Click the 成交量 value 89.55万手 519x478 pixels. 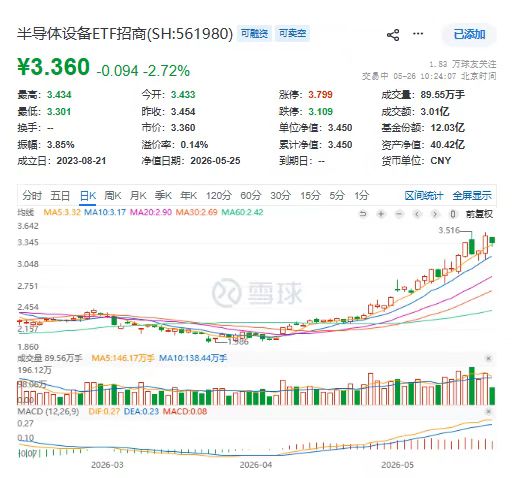click(x=442, y=95)
